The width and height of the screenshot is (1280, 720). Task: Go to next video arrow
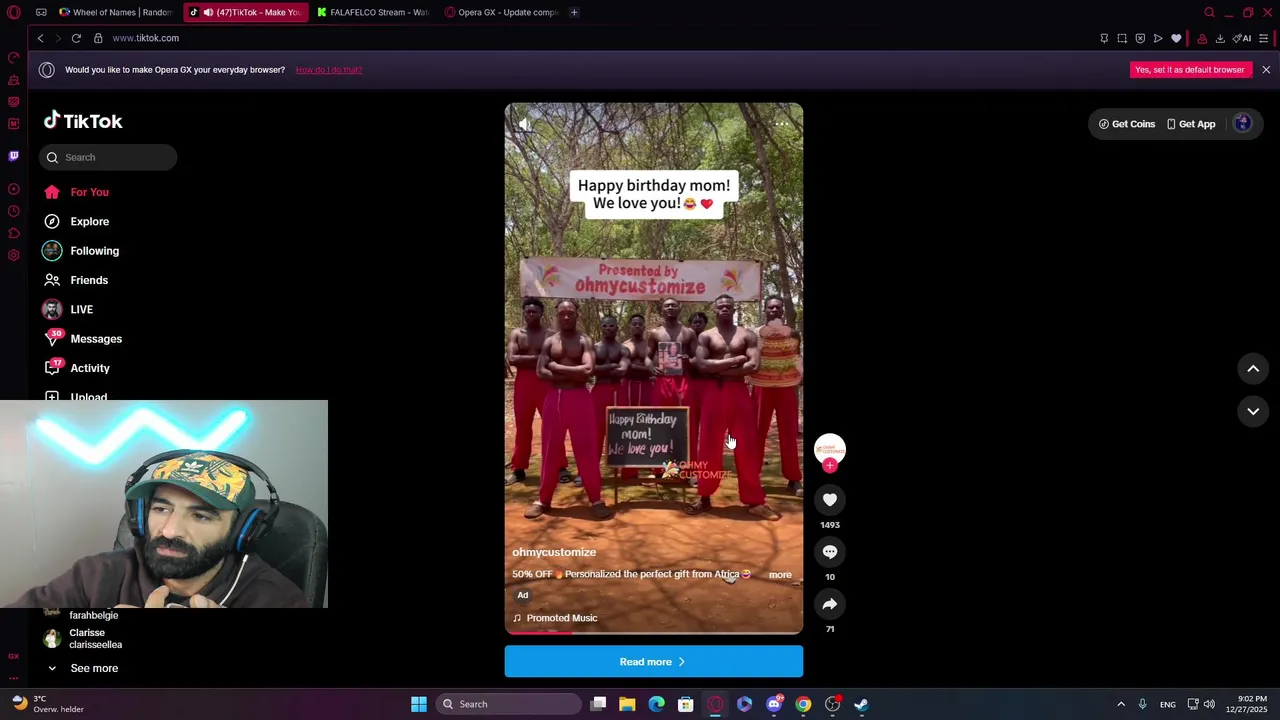click(1253, 411)
